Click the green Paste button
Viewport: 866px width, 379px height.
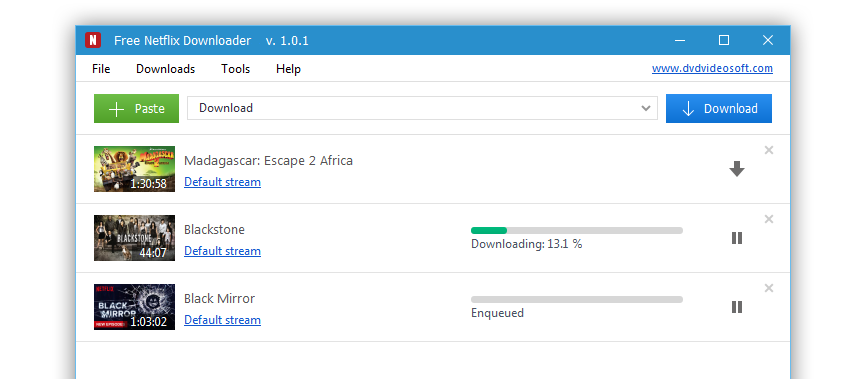pos(136,108)
